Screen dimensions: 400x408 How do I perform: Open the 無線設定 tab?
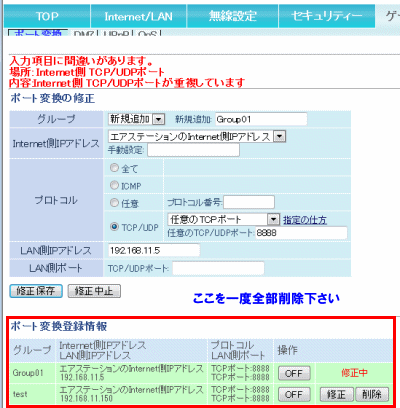pos(232,16)
